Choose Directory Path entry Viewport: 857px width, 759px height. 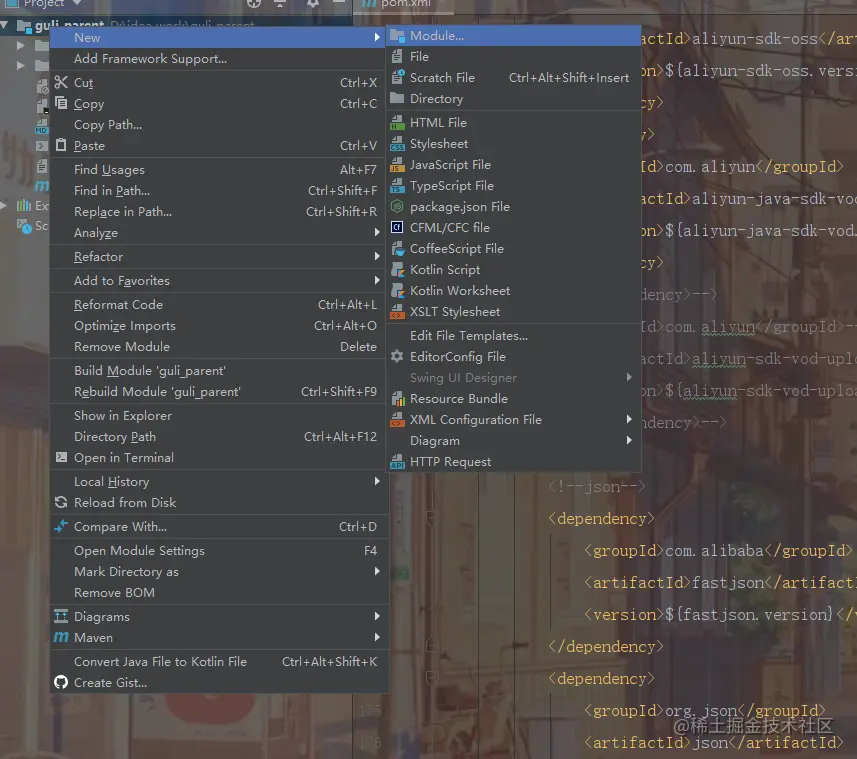[x=219, y=437]
